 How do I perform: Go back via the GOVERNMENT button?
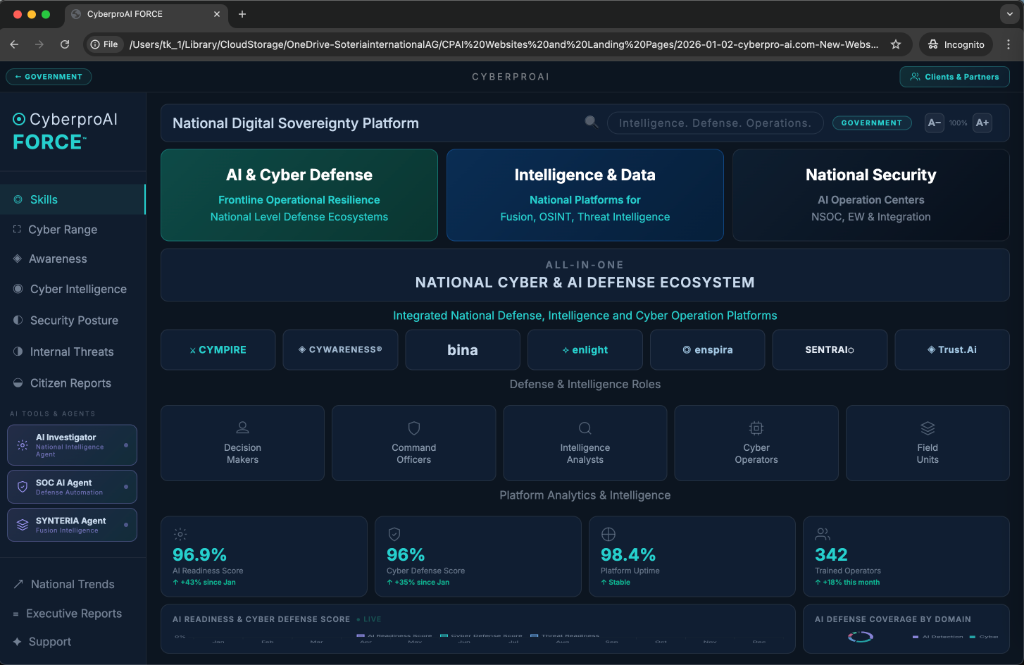click(x=48, y=76)
